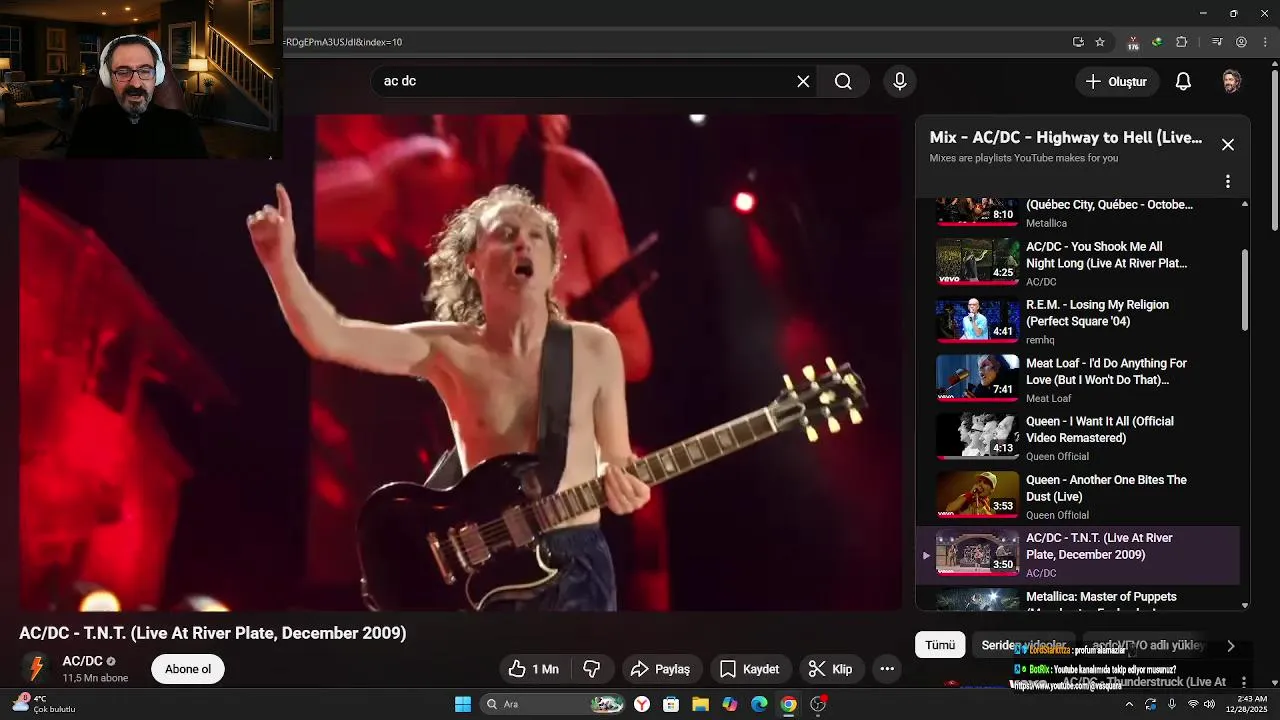
Task: Open the Mix playlist three-dot menu
Action: pyautogui.click(x=1228, y=182)
